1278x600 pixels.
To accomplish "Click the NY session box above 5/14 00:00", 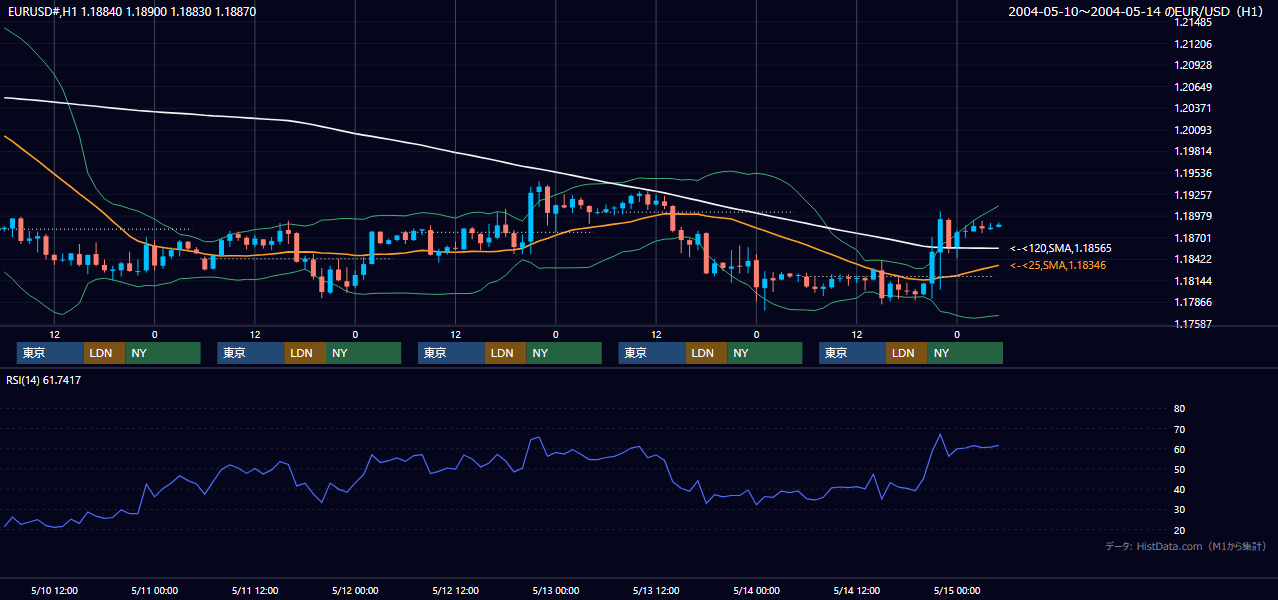I will coord(764,353).
